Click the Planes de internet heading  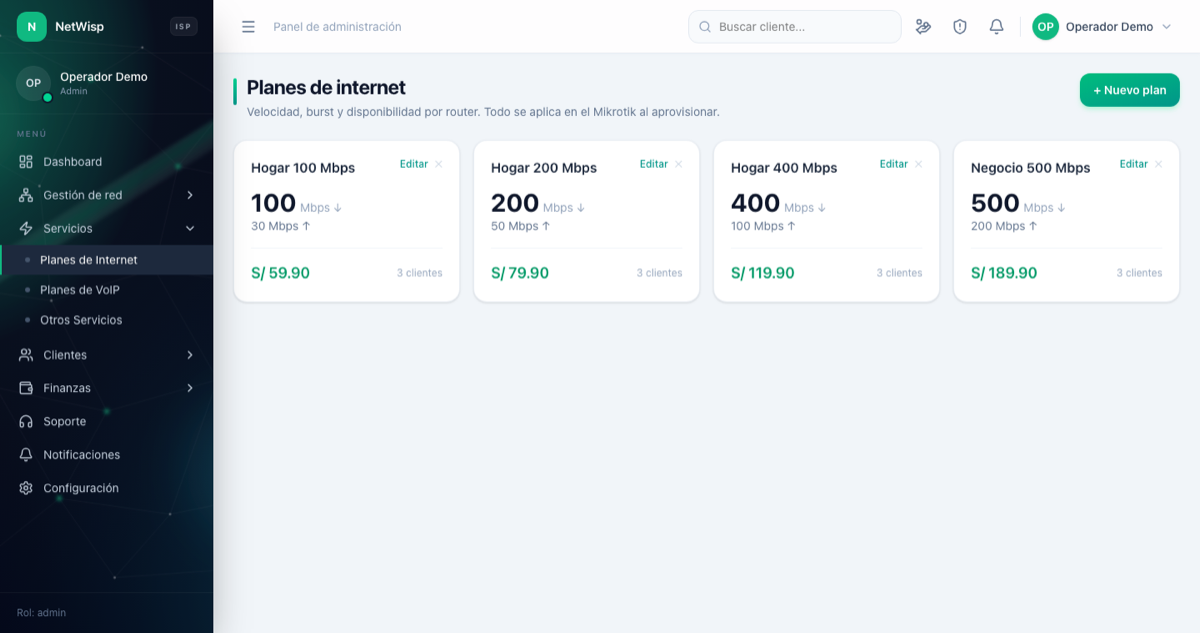click(326, 88)
